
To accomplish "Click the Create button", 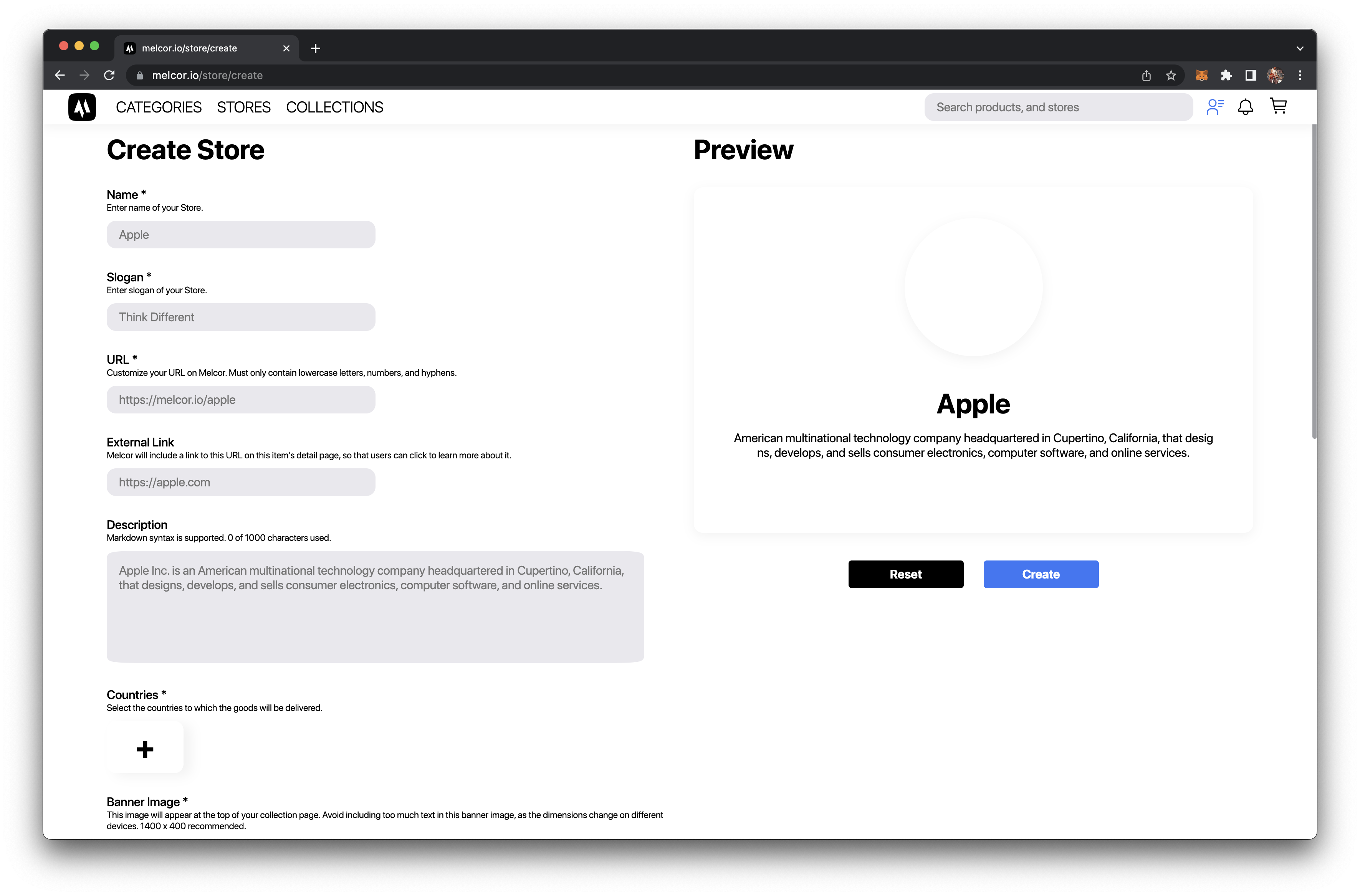I will pyautogui.click(x=1041, y=574).
